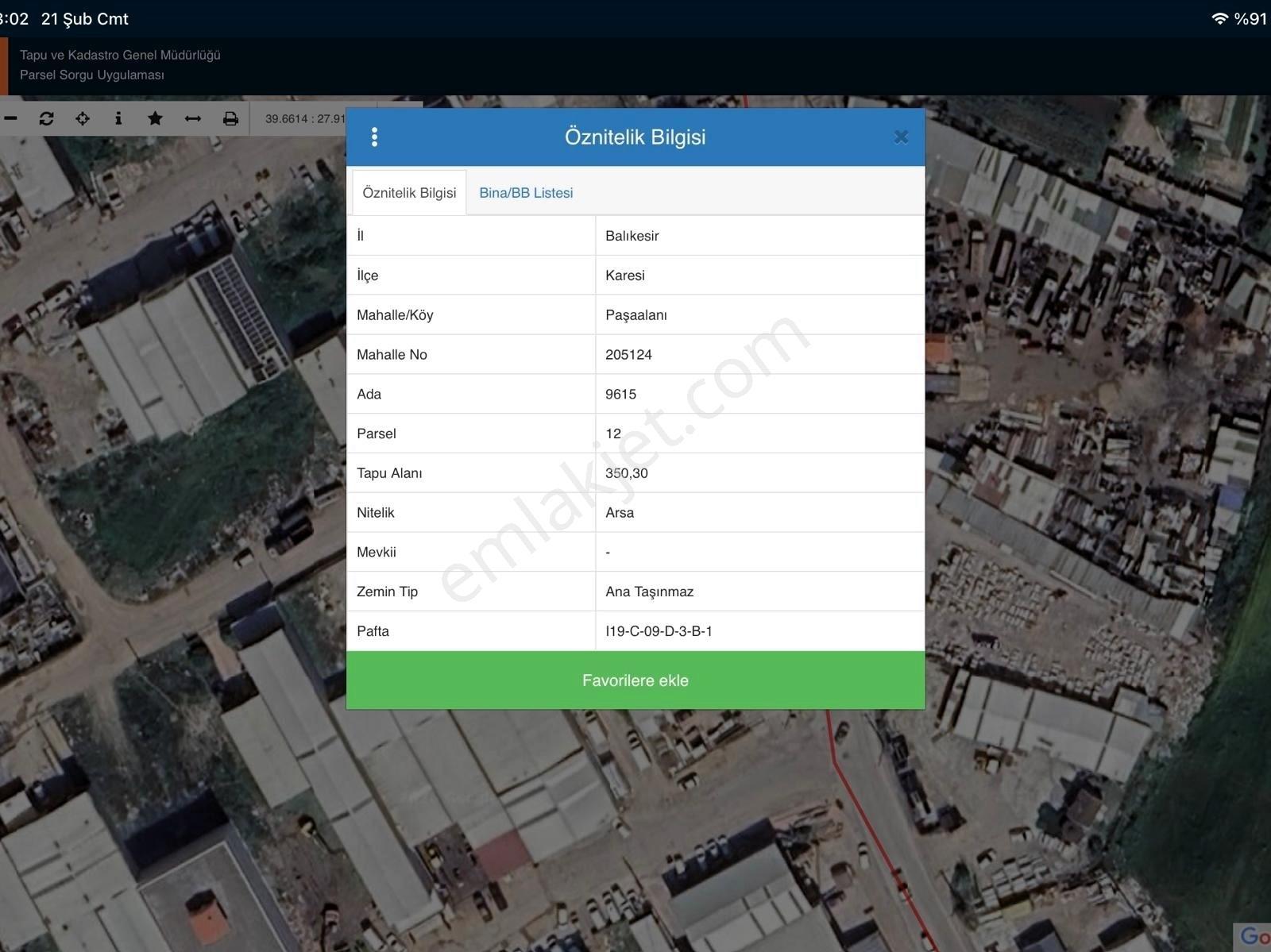Click the İlçe row label

tap(368, 276)
